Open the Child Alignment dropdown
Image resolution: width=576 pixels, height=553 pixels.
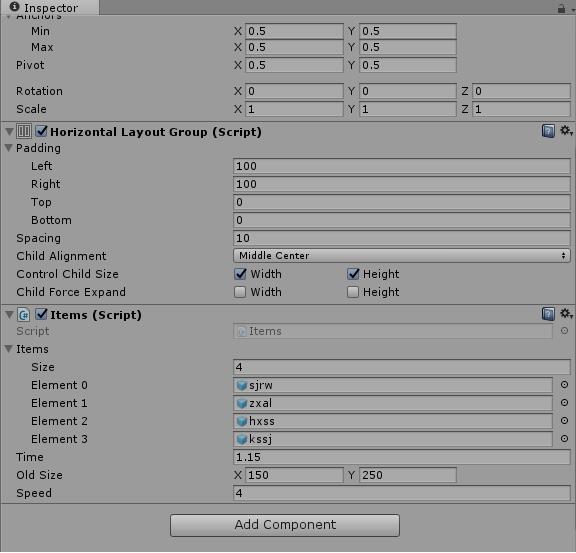click(x=402, y=255)
